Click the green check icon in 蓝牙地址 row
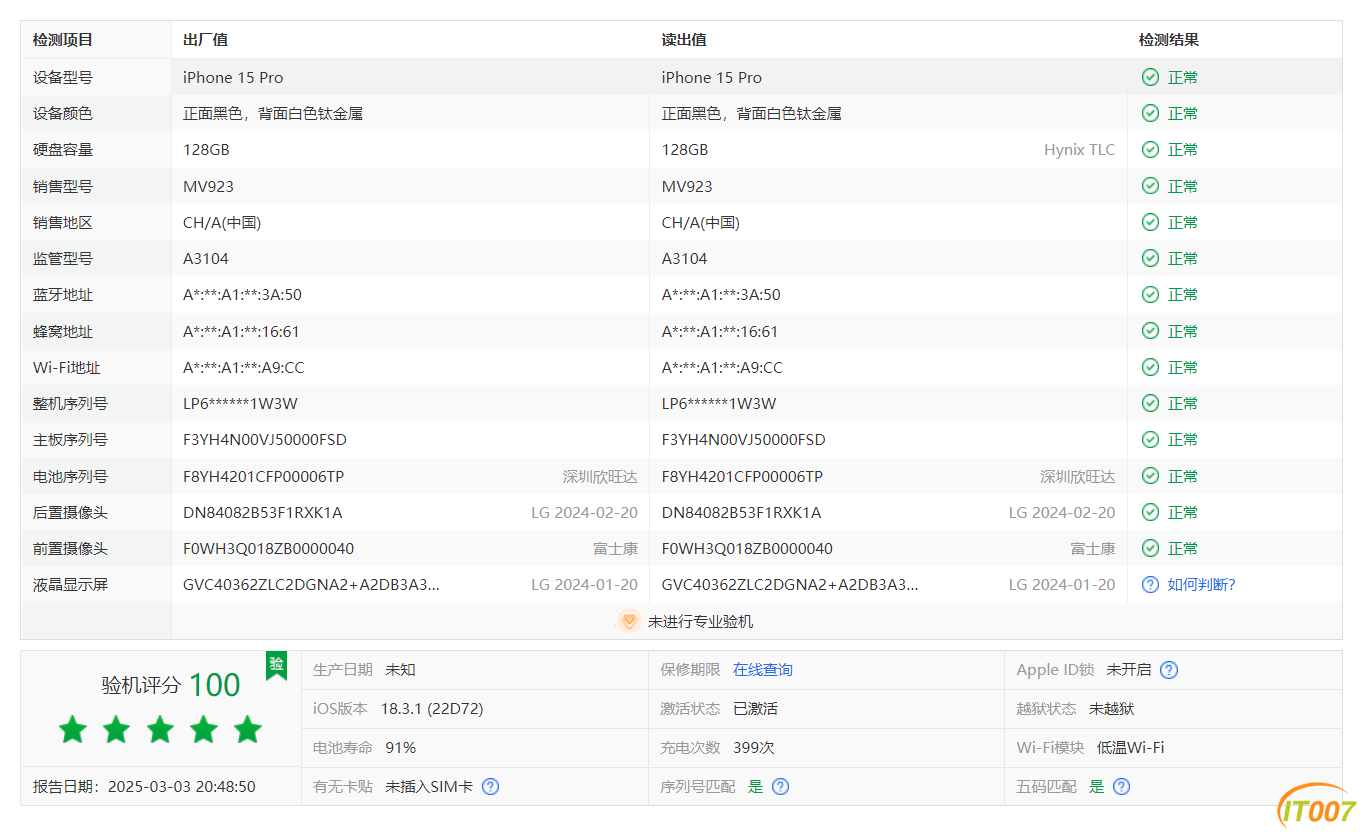The image size is (1362, 834). coord(1150,294)
